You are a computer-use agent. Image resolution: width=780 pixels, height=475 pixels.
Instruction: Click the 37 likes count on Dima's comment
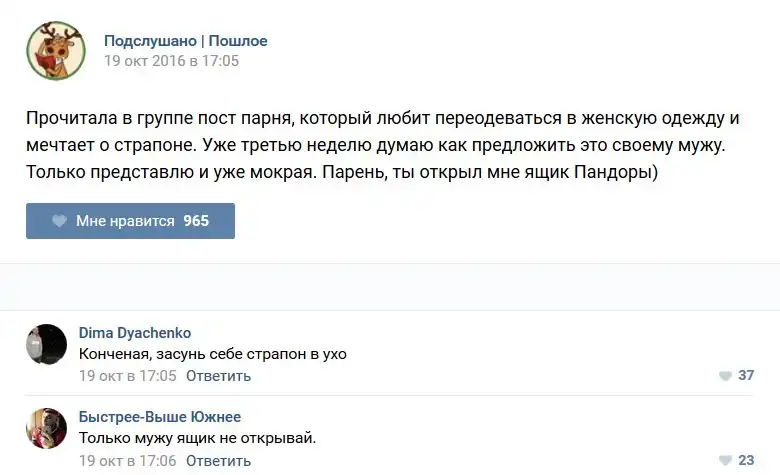(746, 376)
